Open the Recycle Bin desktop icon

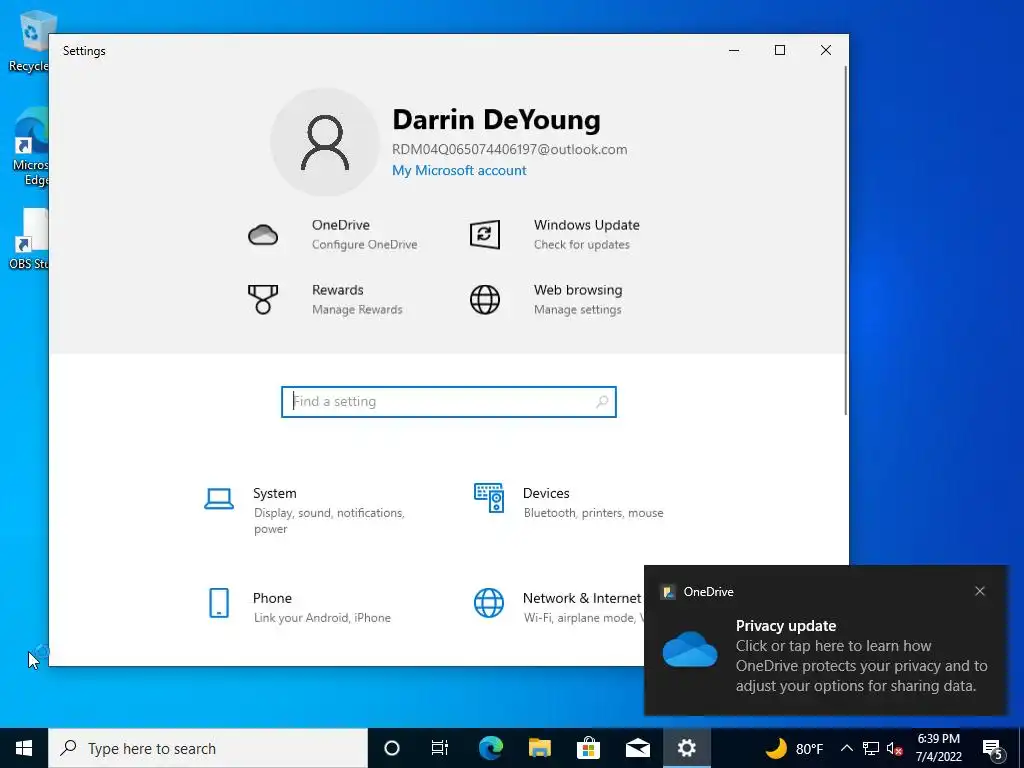[29, 40]
